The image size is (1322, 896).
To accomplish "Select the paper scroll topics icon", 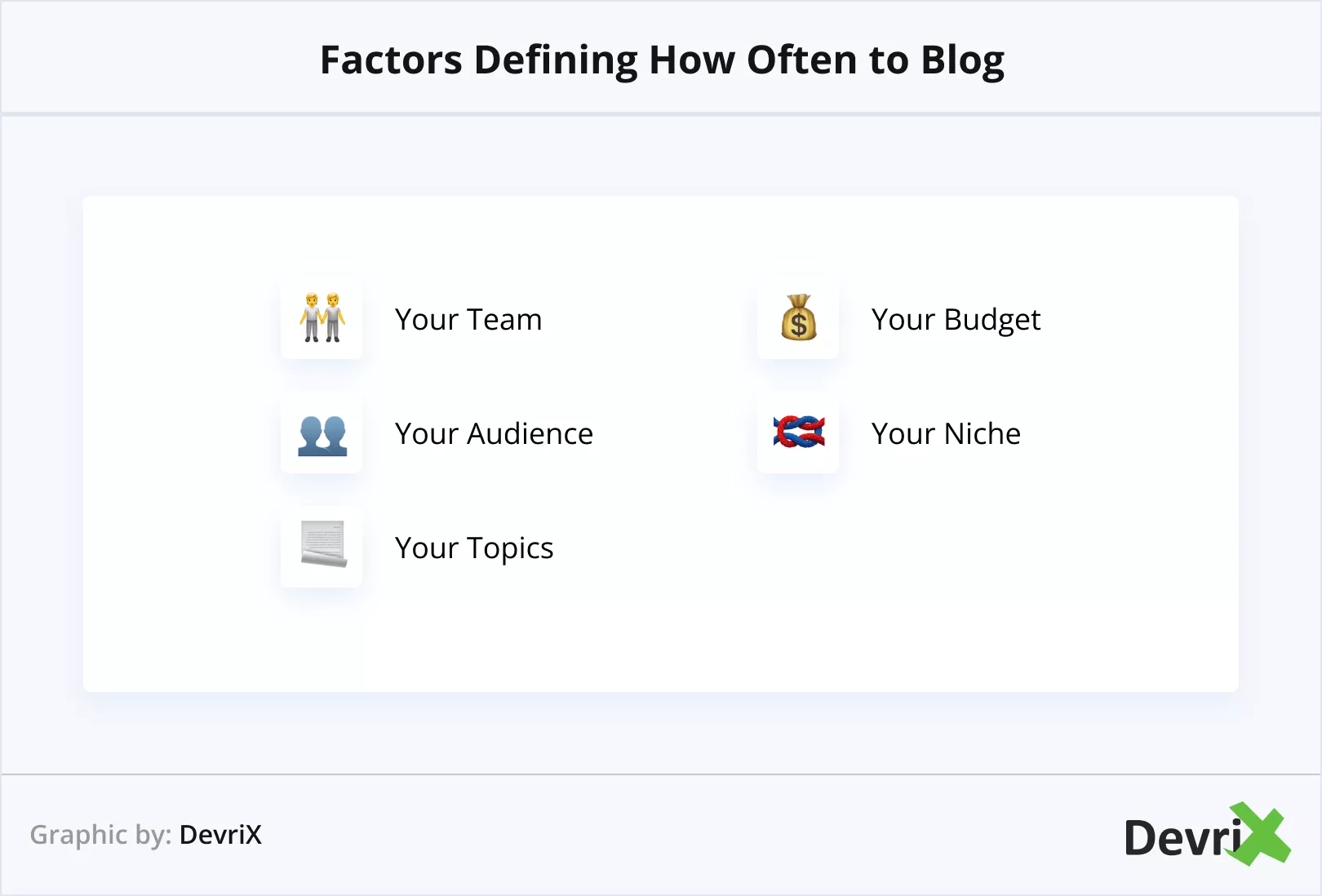I will tap(322, 545).
